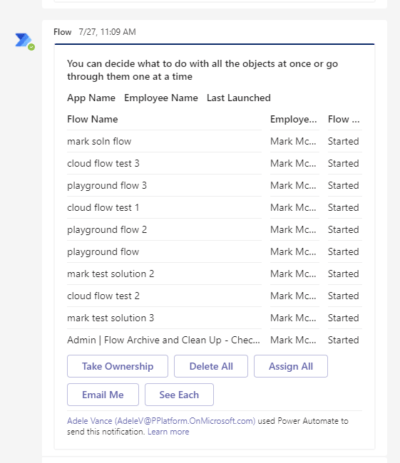
Task: Click 'Mark Mc...' in the 'mark soln flow' row
Action: coord(293,141)
